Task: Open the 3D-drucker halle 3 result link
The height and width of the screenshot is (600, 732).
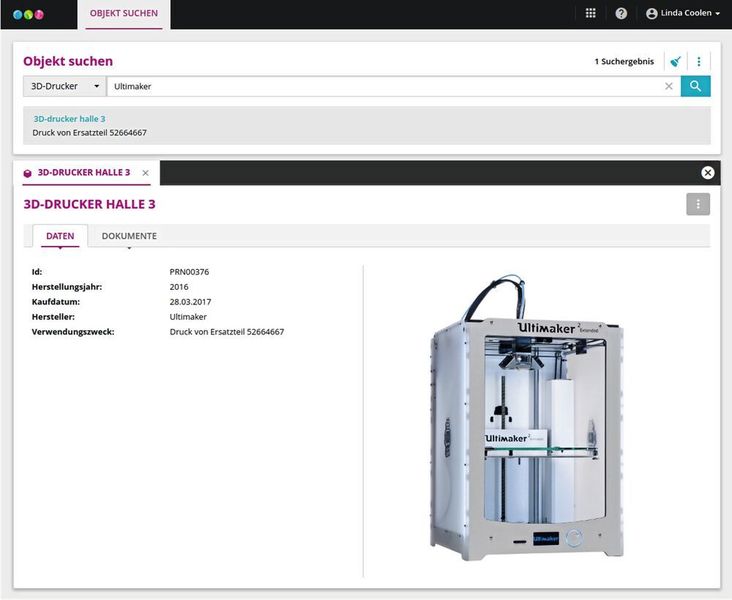Action: coord(70,119)
